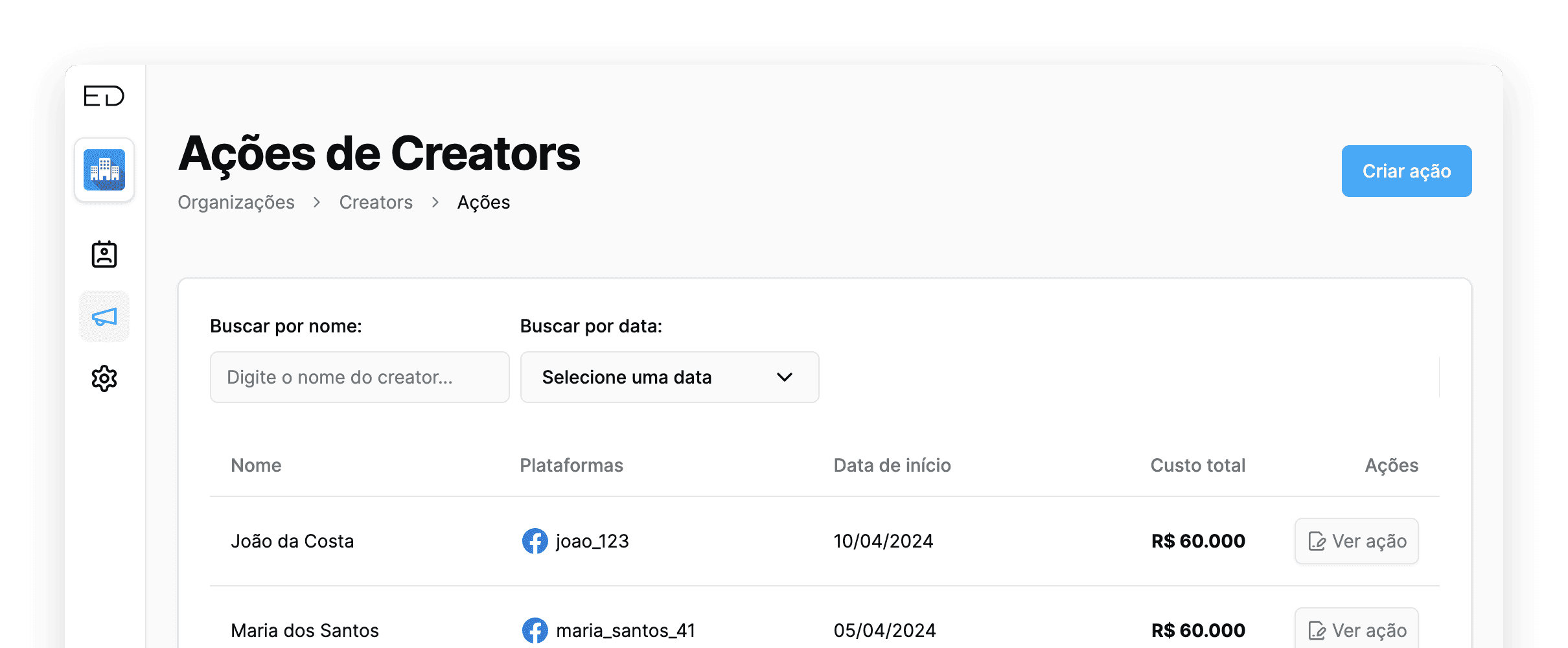This screenshot has width=1568, height=648.
Task: Open Ver ação for Maria dos Santos
Action: [1356, 630]
